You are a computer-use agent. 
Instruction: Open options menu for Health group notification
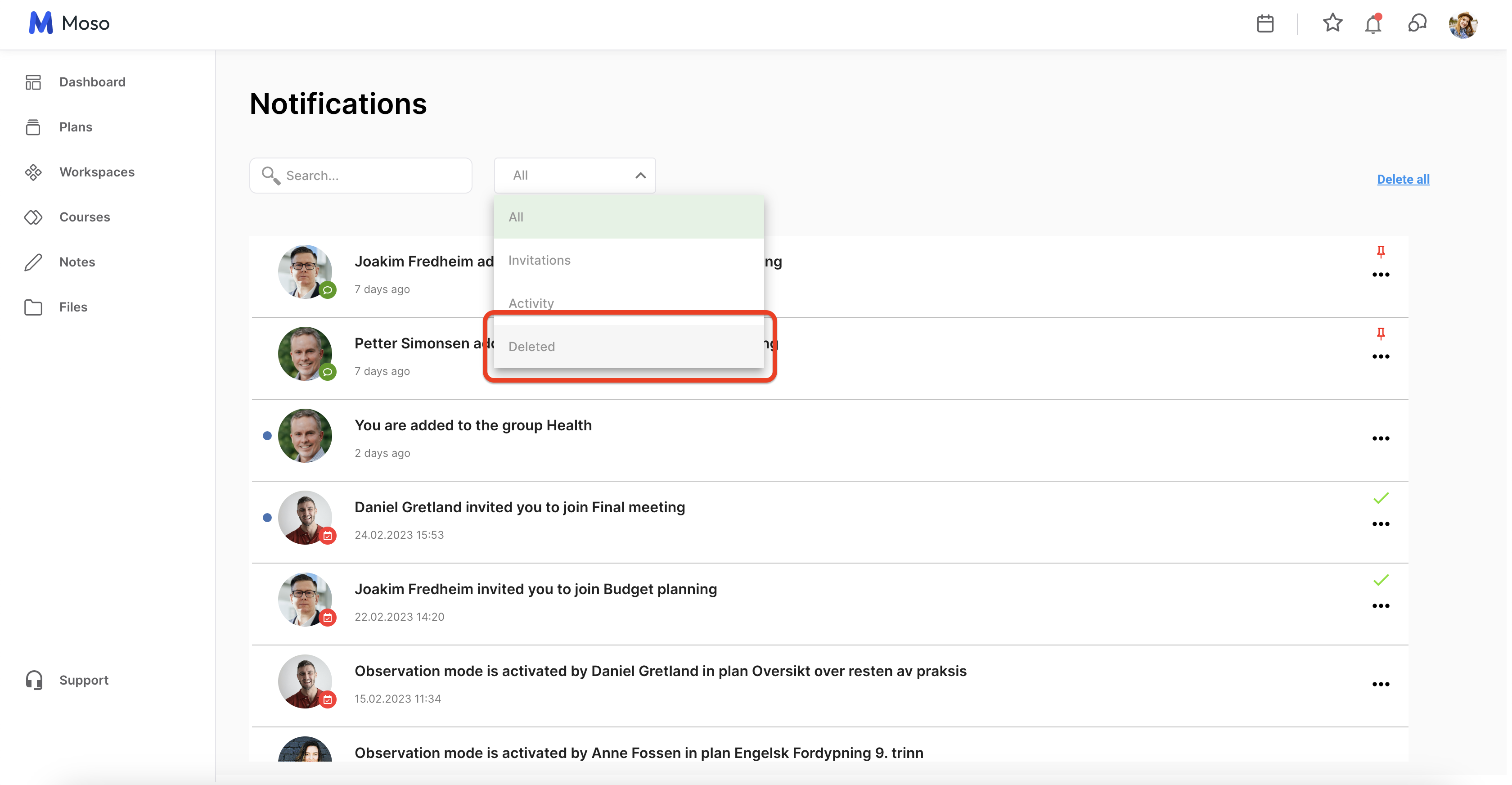pyautogui.click(x=1381, y=438)
